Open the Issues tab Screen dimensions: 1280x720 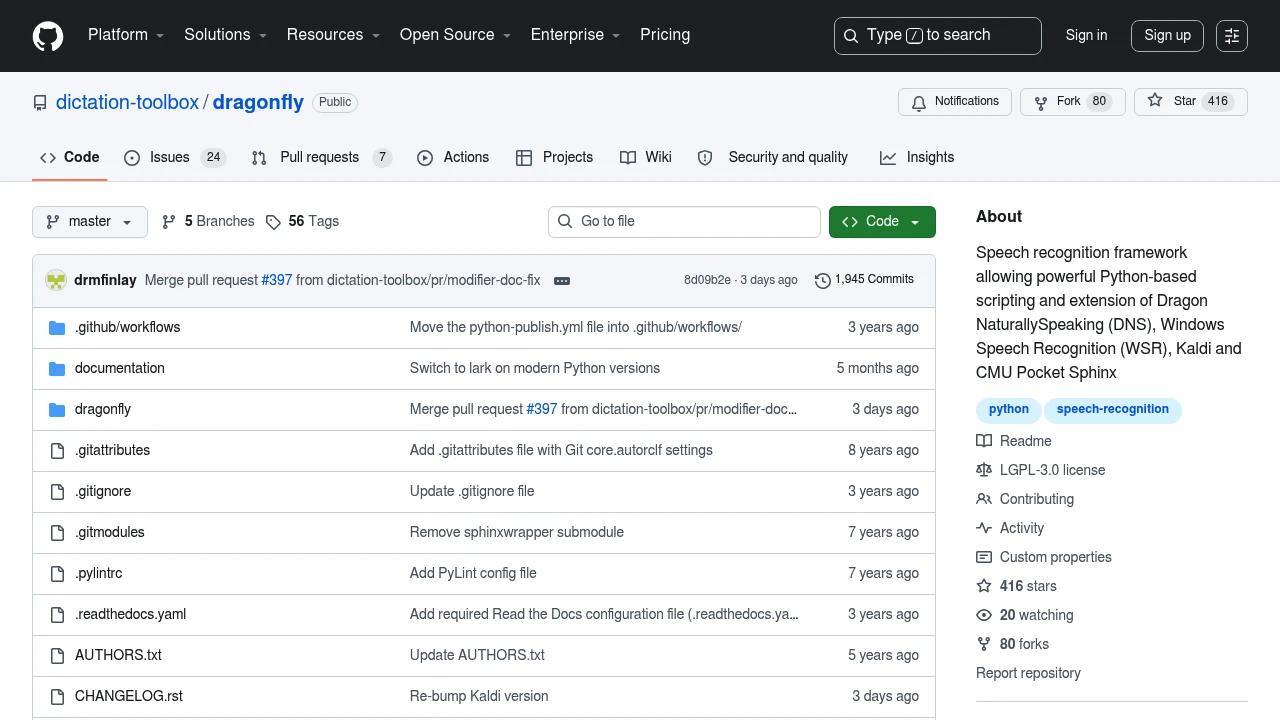[175, 157]
